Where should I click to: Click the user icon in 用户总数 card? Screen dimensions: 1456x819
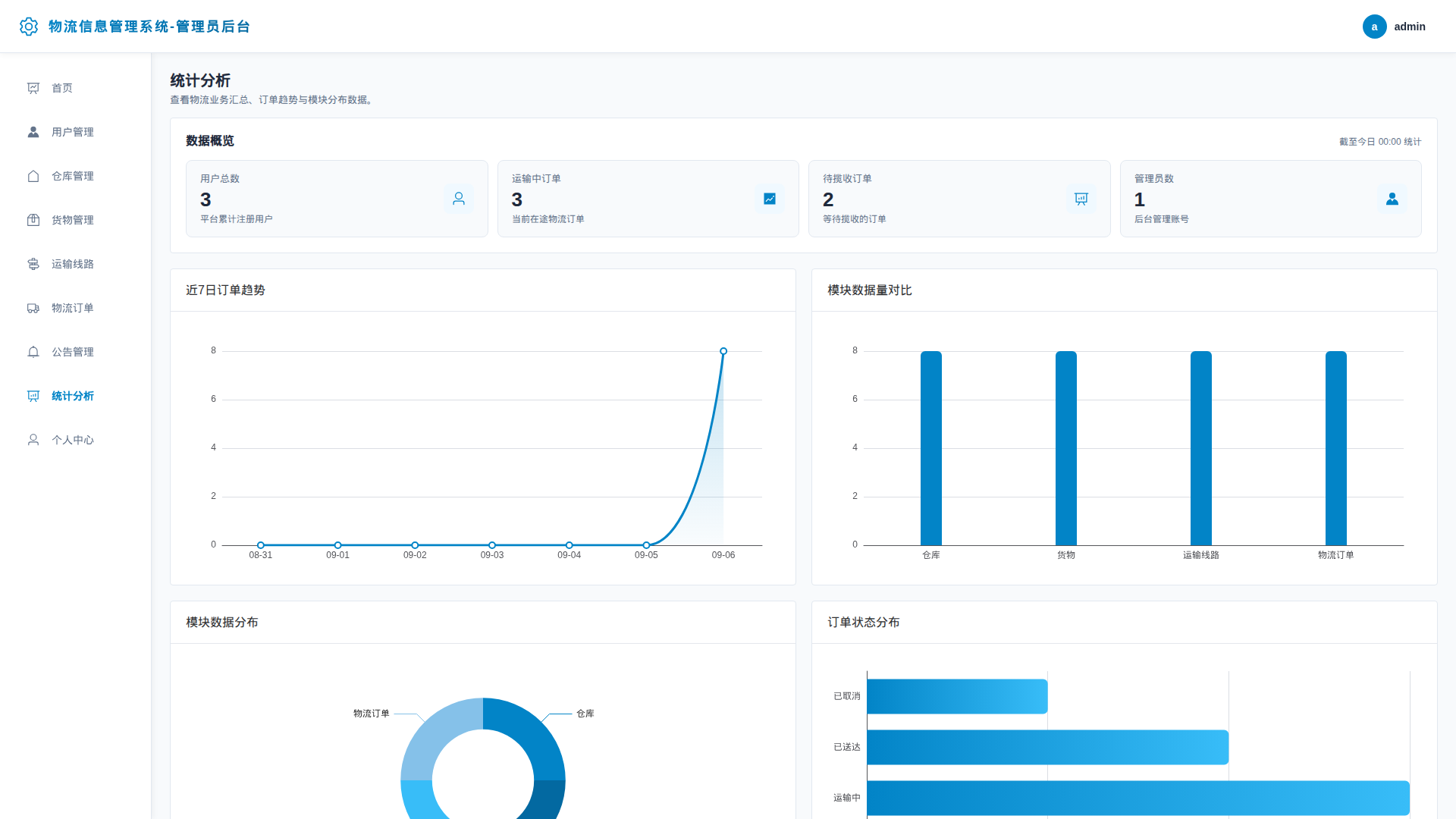(x=459, y=199)
